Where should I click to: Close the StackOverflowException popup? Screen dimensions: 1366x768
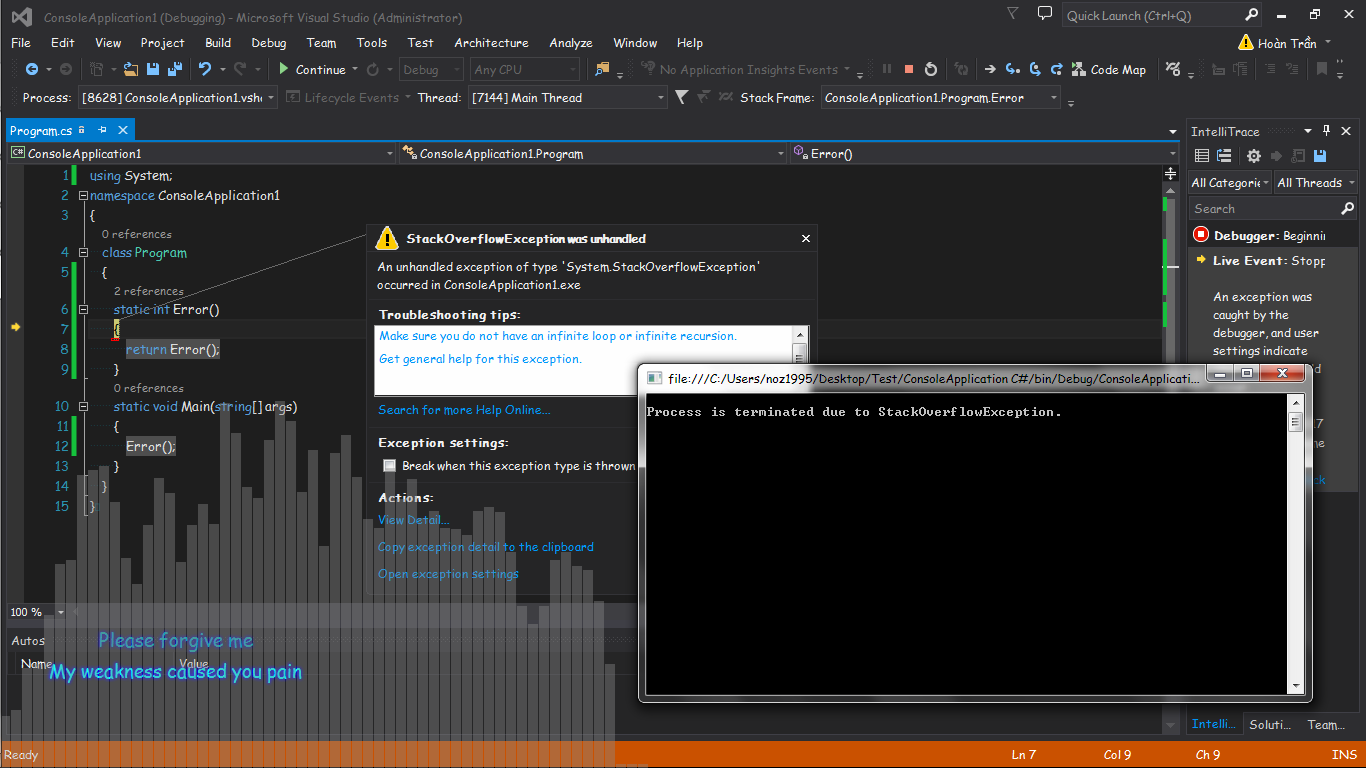click(806, 239)
